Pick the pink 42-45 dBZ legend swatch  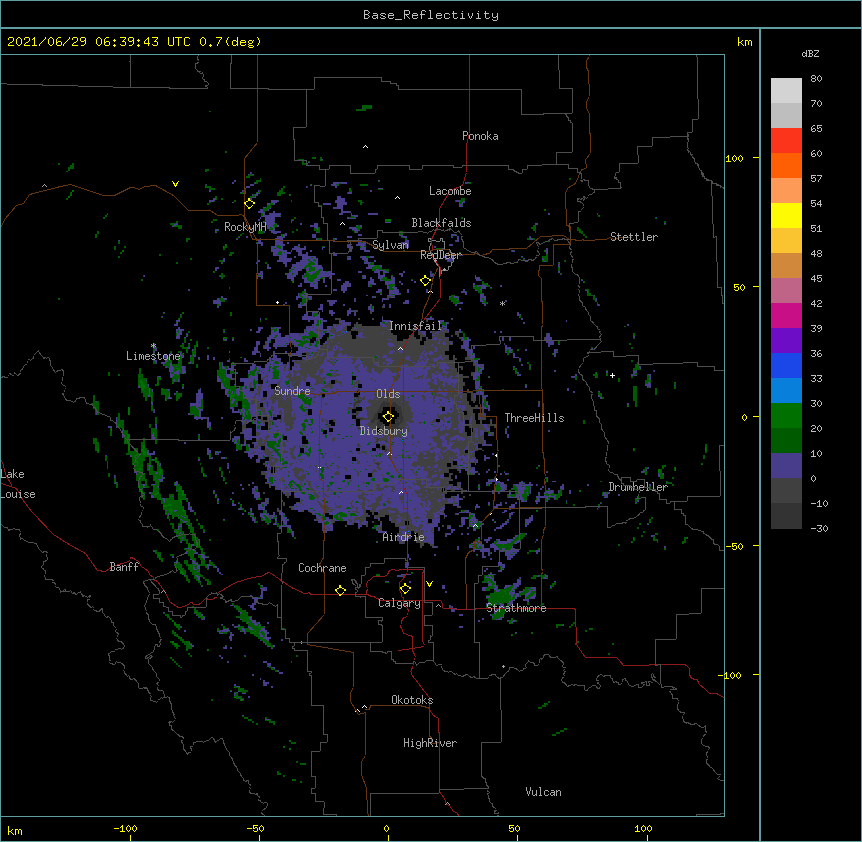[786, 291]
